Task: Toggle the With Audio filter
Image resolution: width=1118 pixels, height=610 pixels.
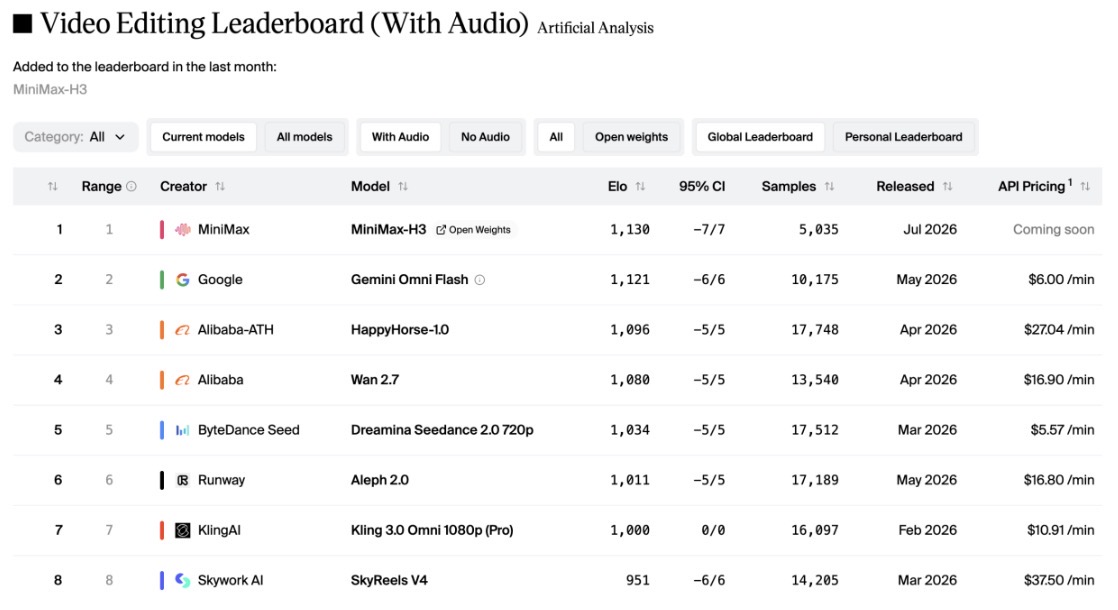Action: point(400,137)
